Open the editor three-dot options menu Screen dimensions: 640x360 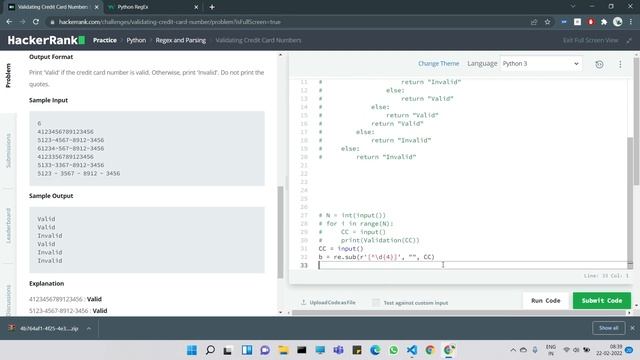click(620, 64)
